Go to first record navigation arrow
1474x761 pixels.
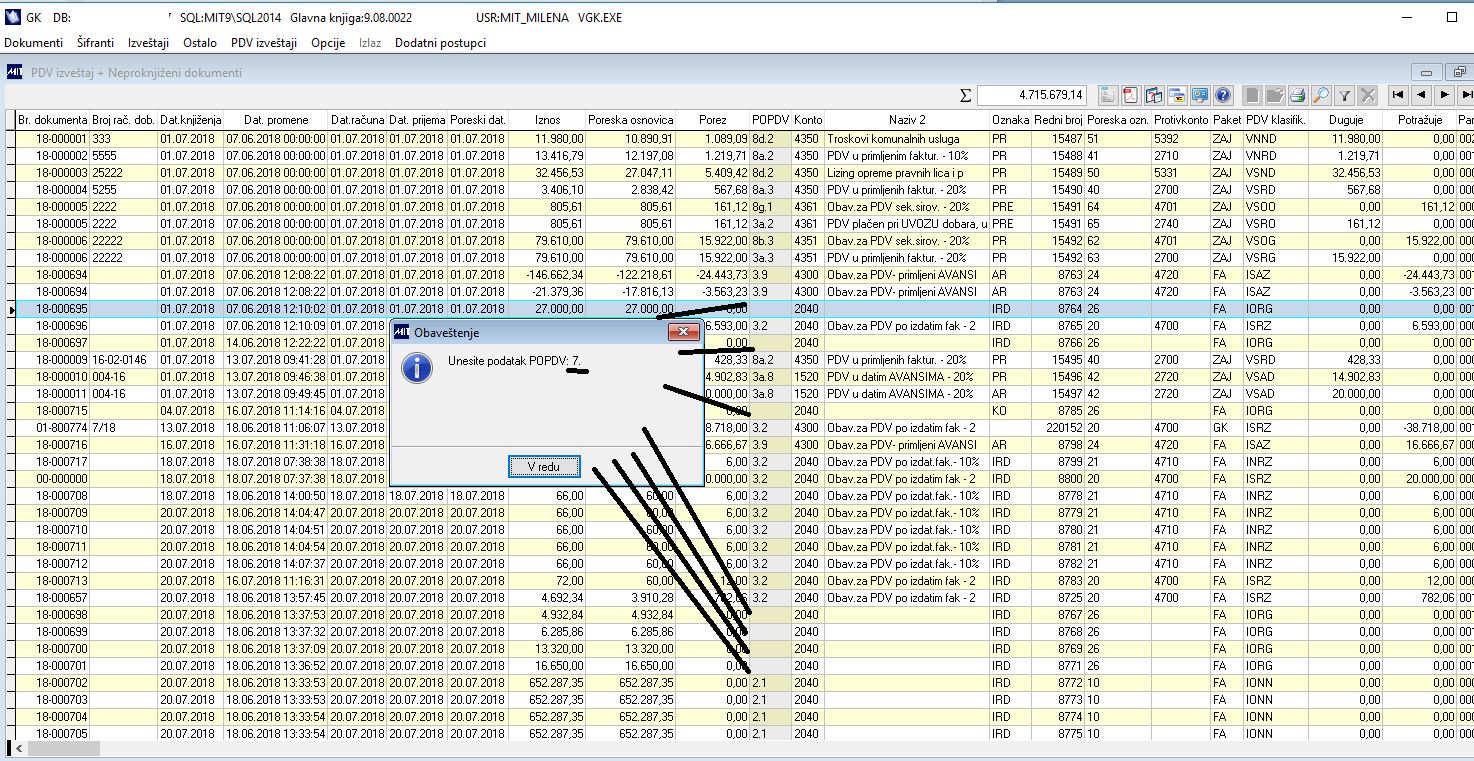click(1399, 95)
